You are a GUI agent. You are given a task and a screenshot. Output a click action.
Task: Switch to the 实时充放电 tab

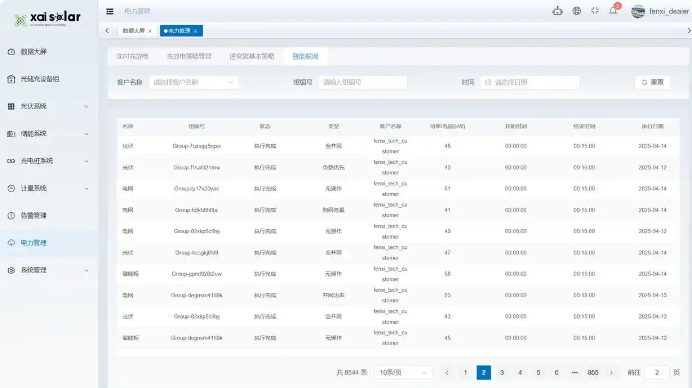132,57
